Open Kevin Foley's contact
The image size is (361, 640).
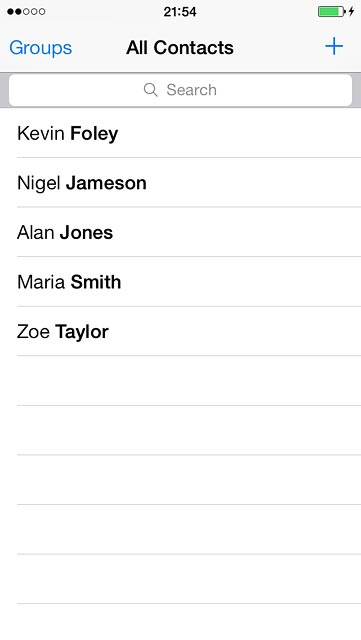(180, 133)
